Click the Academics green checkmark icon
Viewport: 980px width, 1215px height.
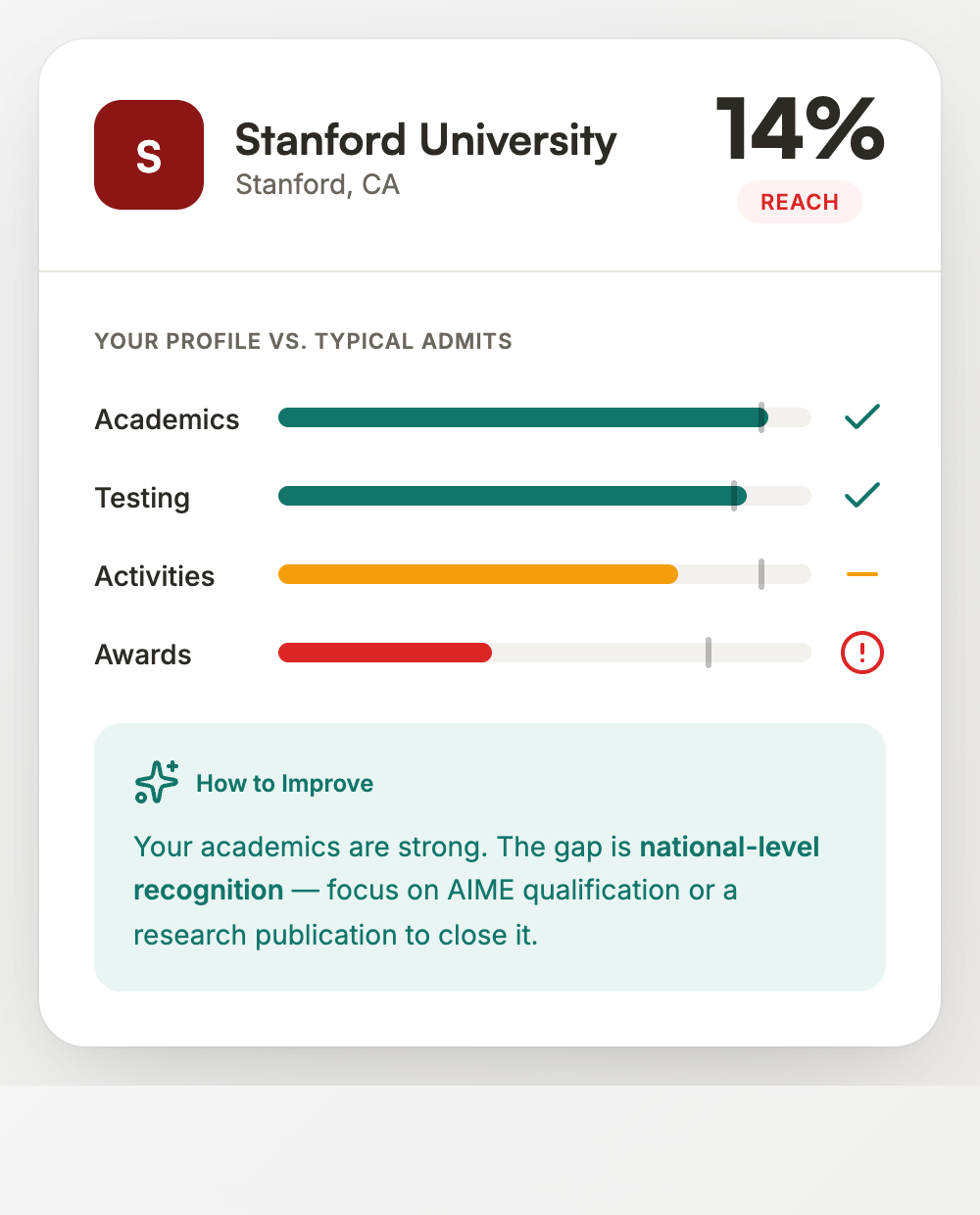click(x=862, y=417)
